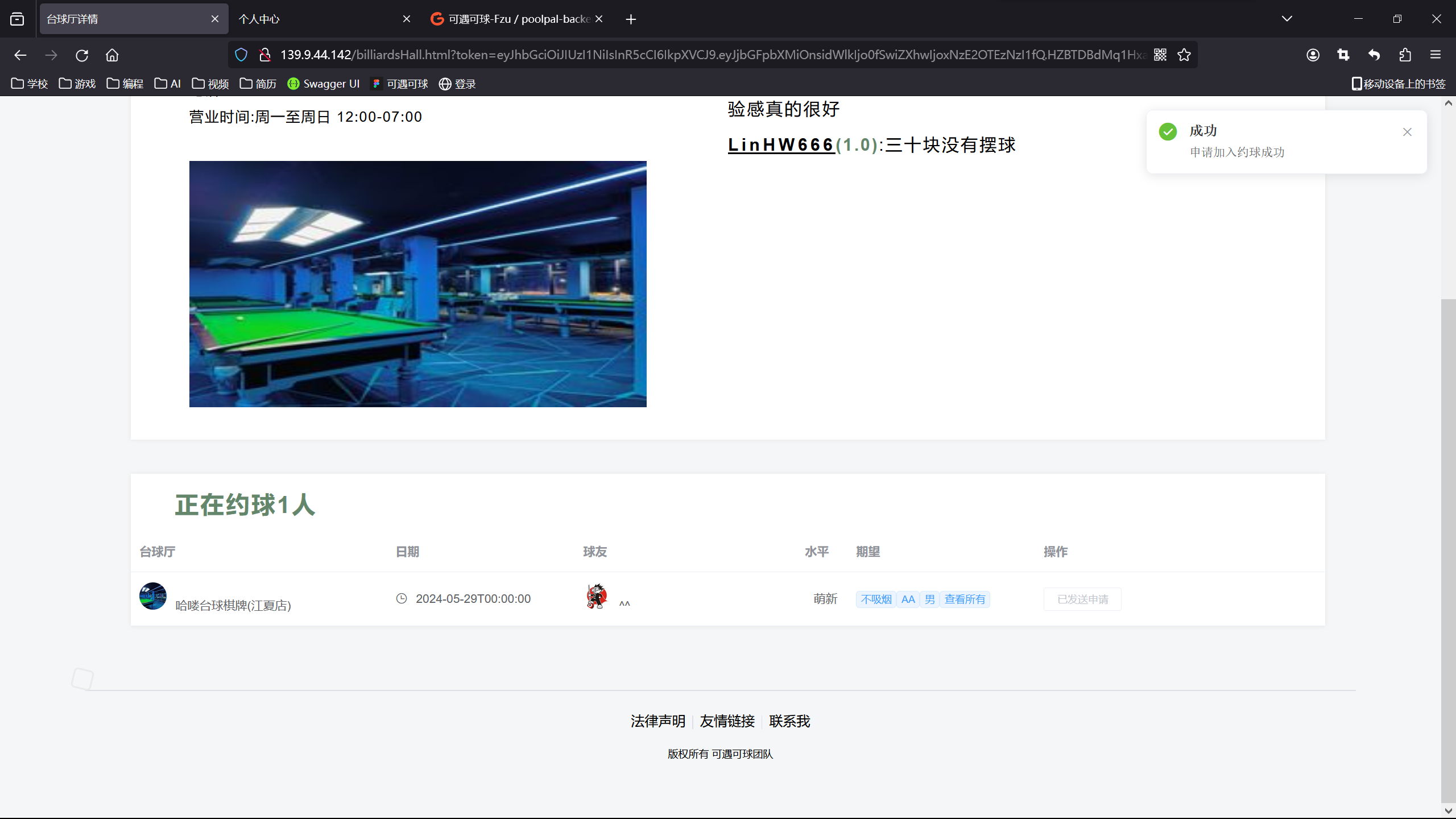Open the browser hamburger menu
This screenshot has width=1456, height=819.
point(1436,55)
